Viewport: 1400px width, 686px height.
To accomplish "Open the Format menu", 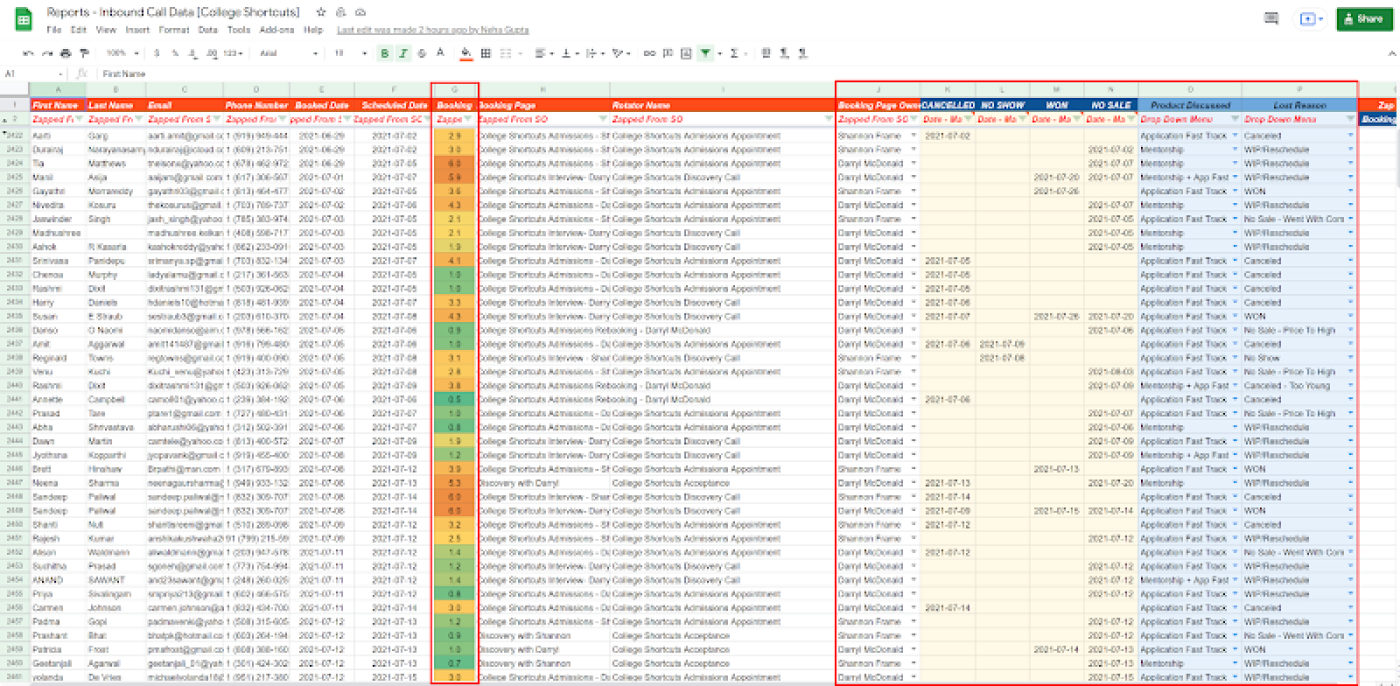I will coord(174,30).
